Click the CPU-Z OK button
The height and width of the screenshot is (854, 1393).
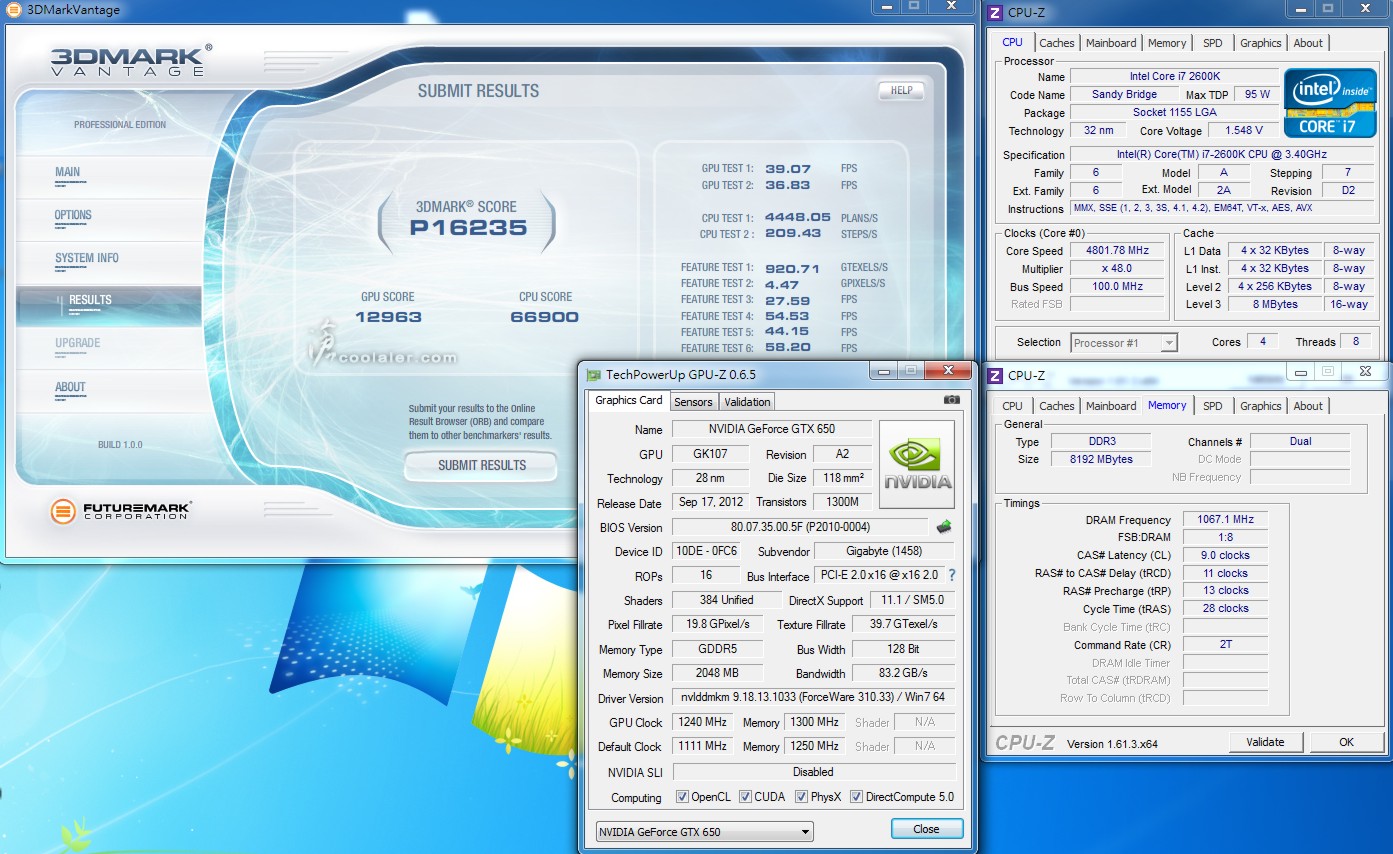tap(1346, 742)
